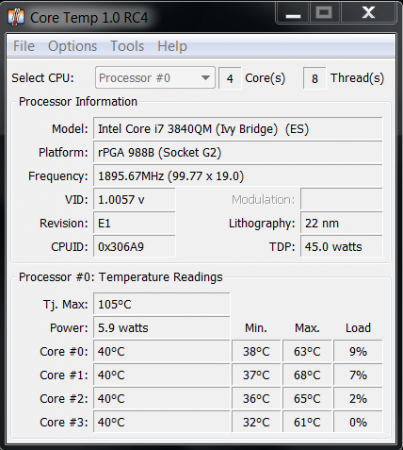Click Core #3 load value 0%
This screenshot has width=403, height=450.
pos(358,422)
